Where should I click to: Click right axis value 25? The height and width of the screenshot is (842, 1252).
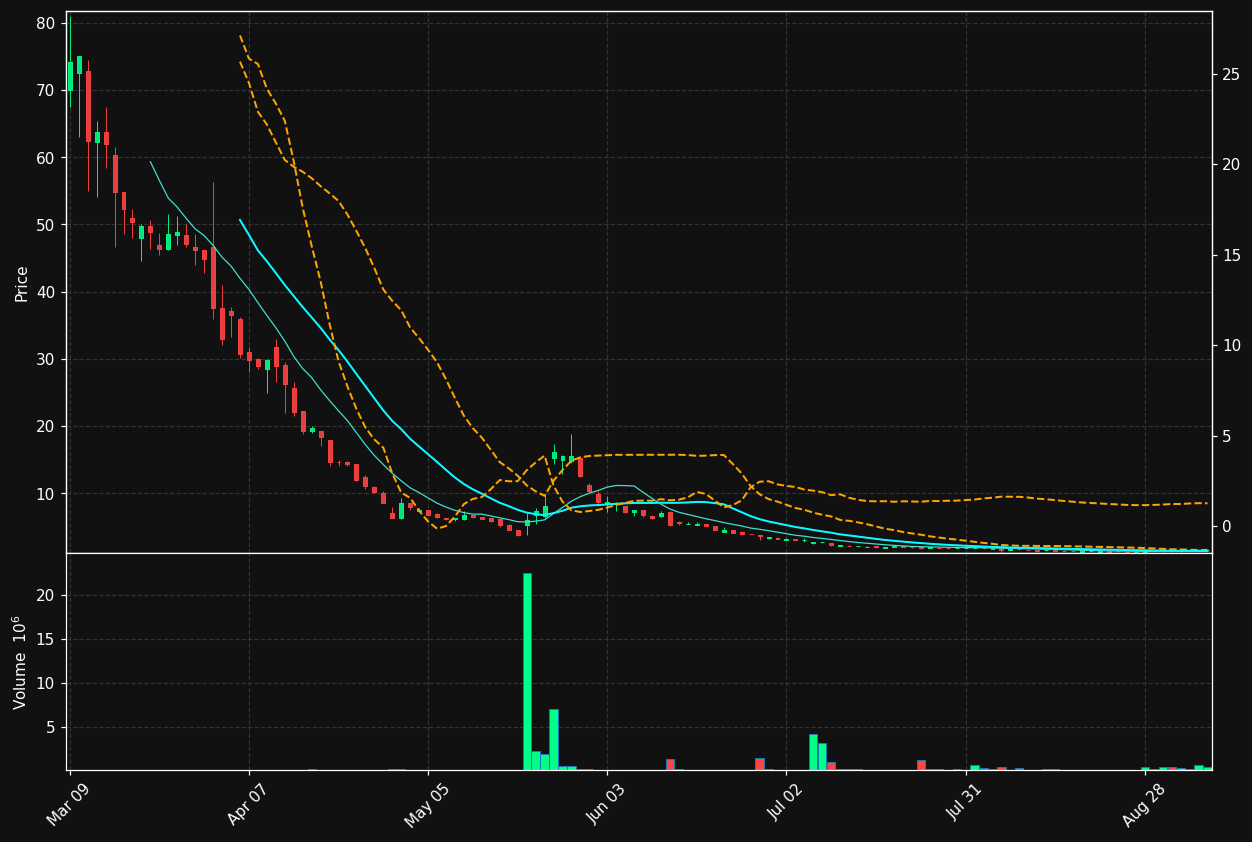pyautogui.click(x=1231, y=74)
